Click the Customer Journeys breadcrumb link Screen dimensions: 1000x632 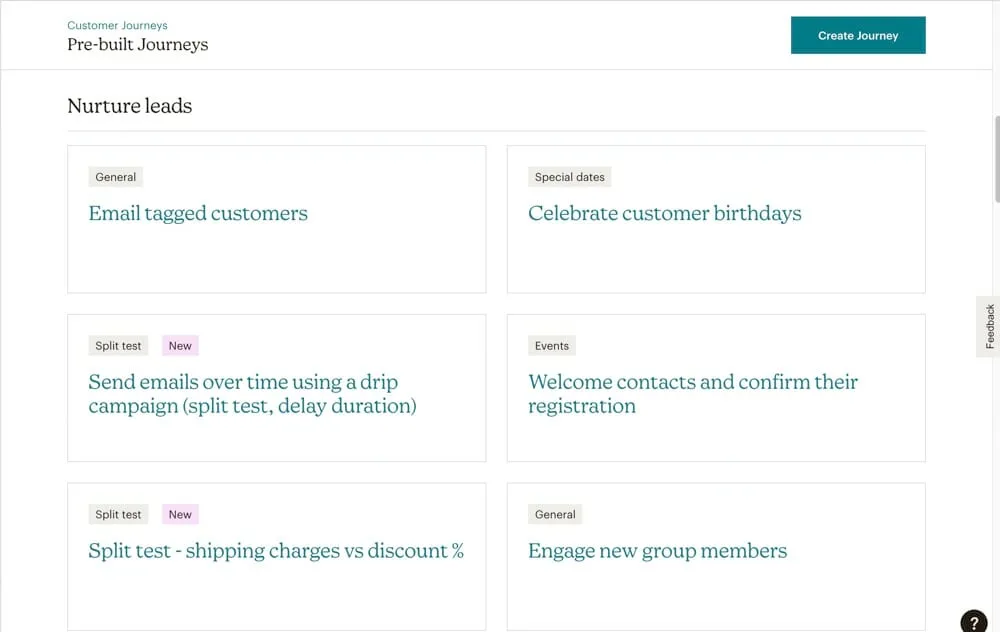(x=117, y=25)
